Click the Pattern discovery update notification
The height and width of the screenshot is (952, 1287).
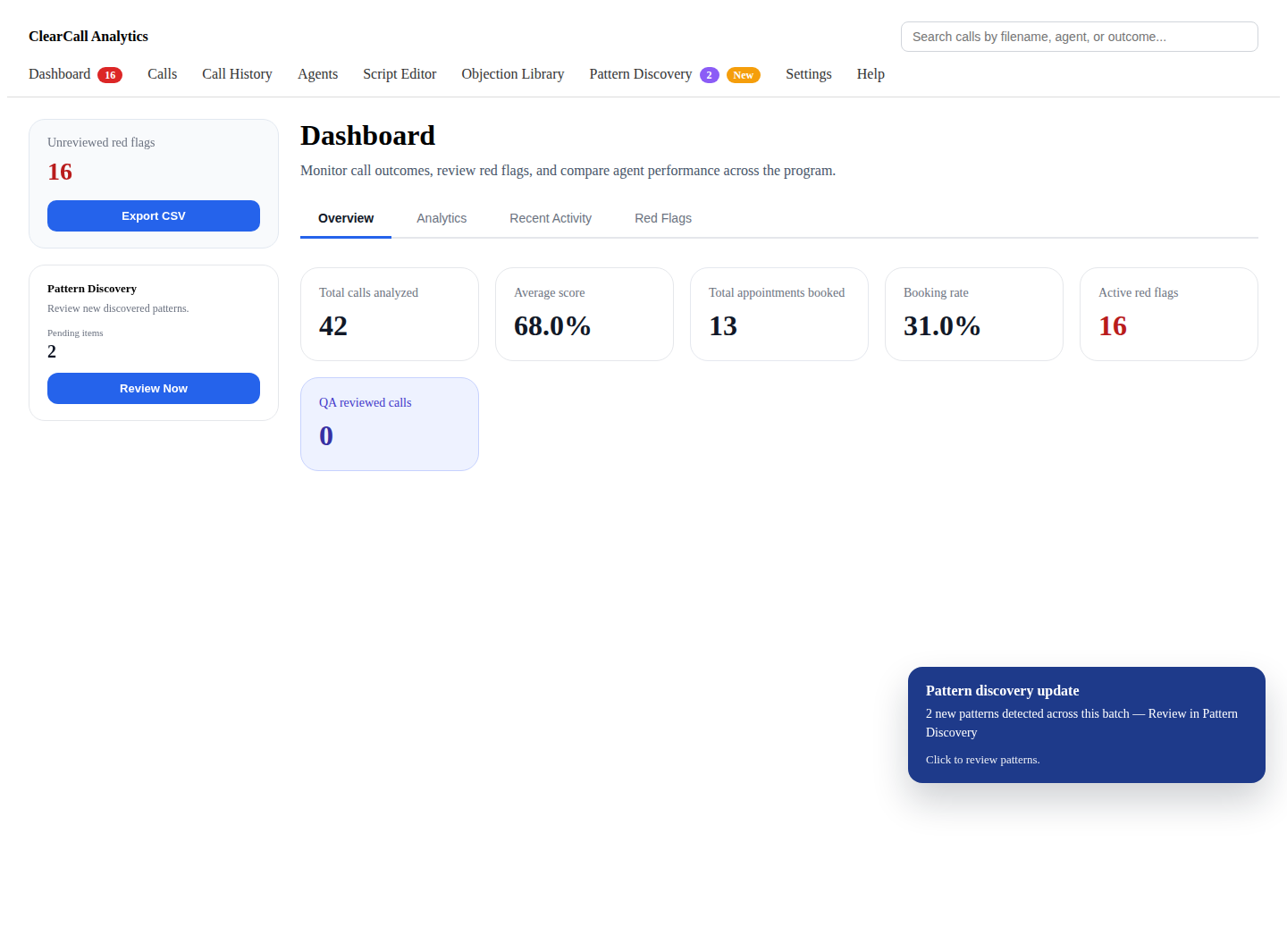pos(1087,725)
